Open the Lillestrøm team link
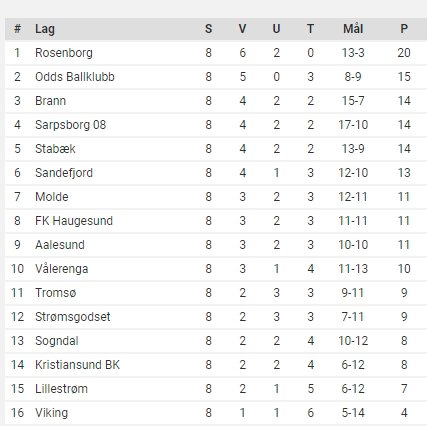 coord(61,389)
